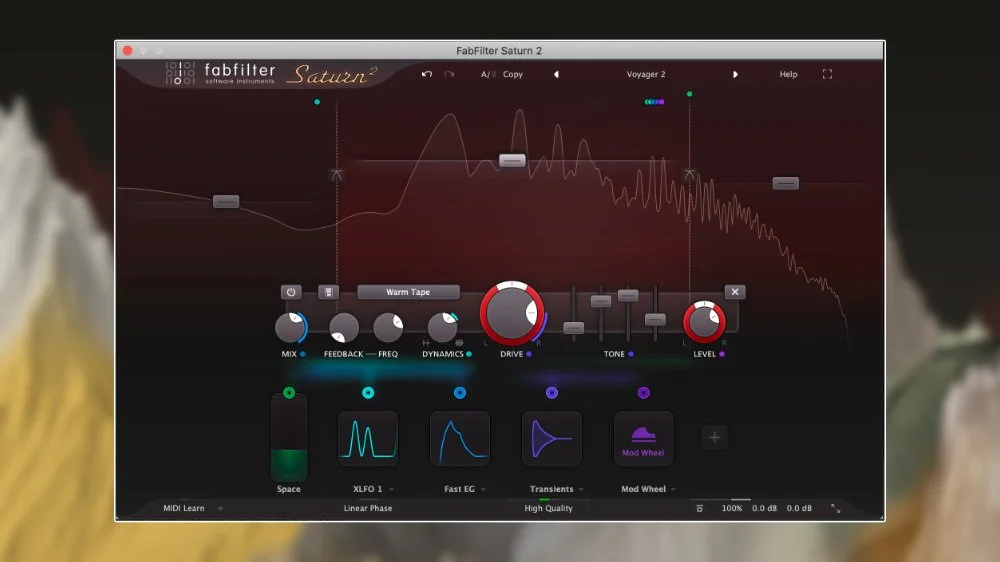Click the large Drive knob
Viewport: 1000px width, 562px height.
pyautogui.click(x=511, y=314)
